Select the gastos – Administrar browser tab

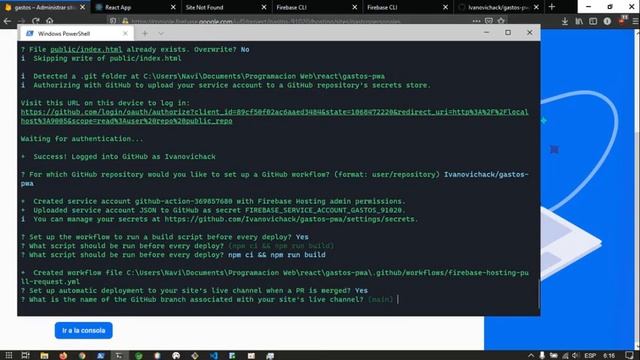(x=45, y=7)
